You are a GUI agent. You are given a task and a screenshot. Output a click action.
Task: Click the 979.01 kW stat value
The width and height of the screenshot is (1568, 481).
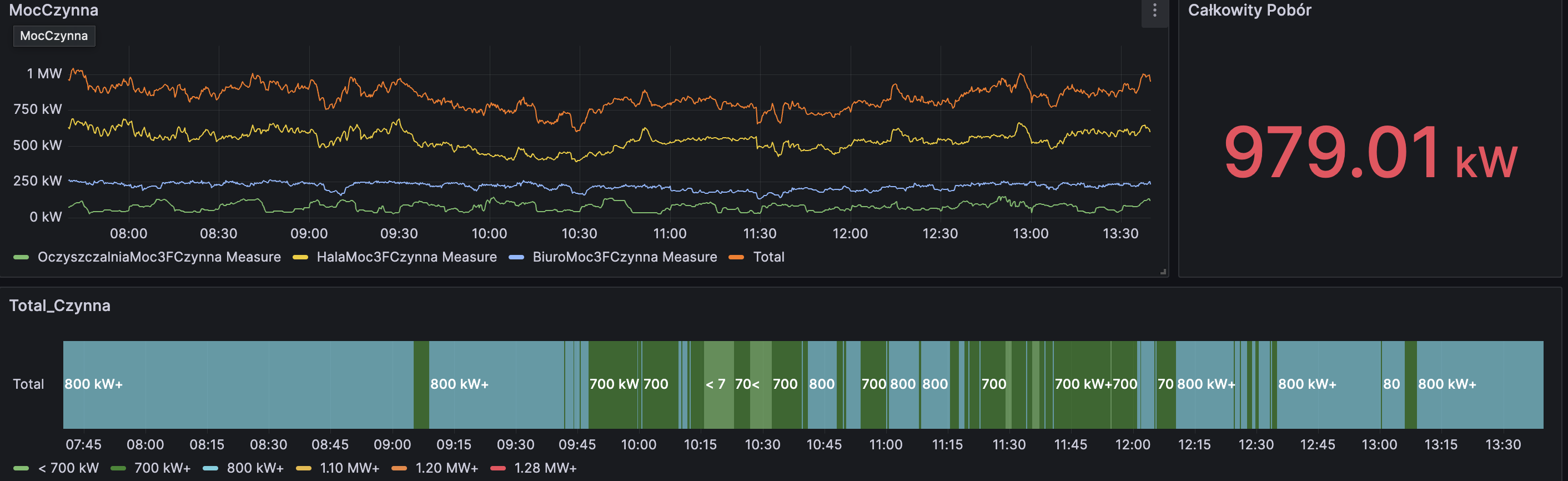(x=1370, y=152)
